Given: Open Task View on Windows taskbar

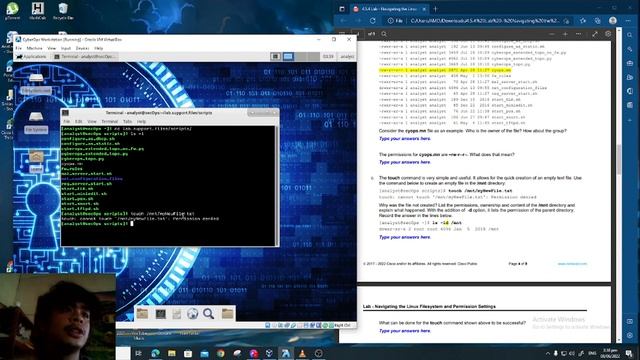Looking at the screenshot, I should pyautogui.click(x=138, y=353).
